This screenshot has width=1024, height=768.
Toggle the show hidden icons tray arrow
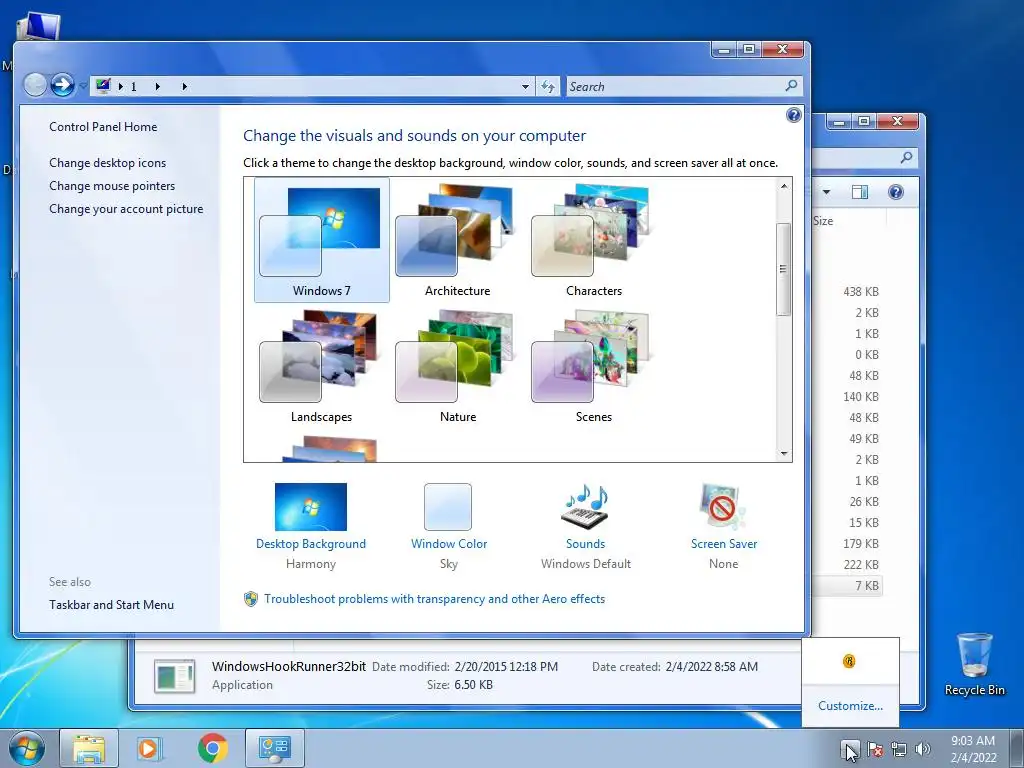850,748
